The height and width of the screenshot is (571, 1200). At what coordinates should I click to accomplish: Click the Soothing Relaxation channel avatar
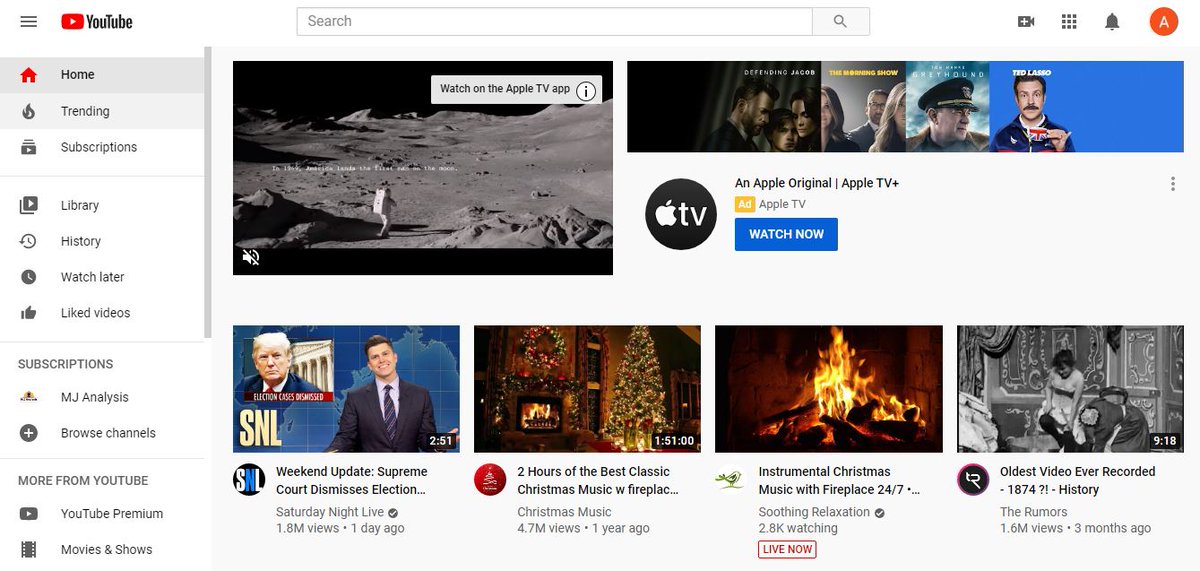pyautogui.click(x=731, y=480)
